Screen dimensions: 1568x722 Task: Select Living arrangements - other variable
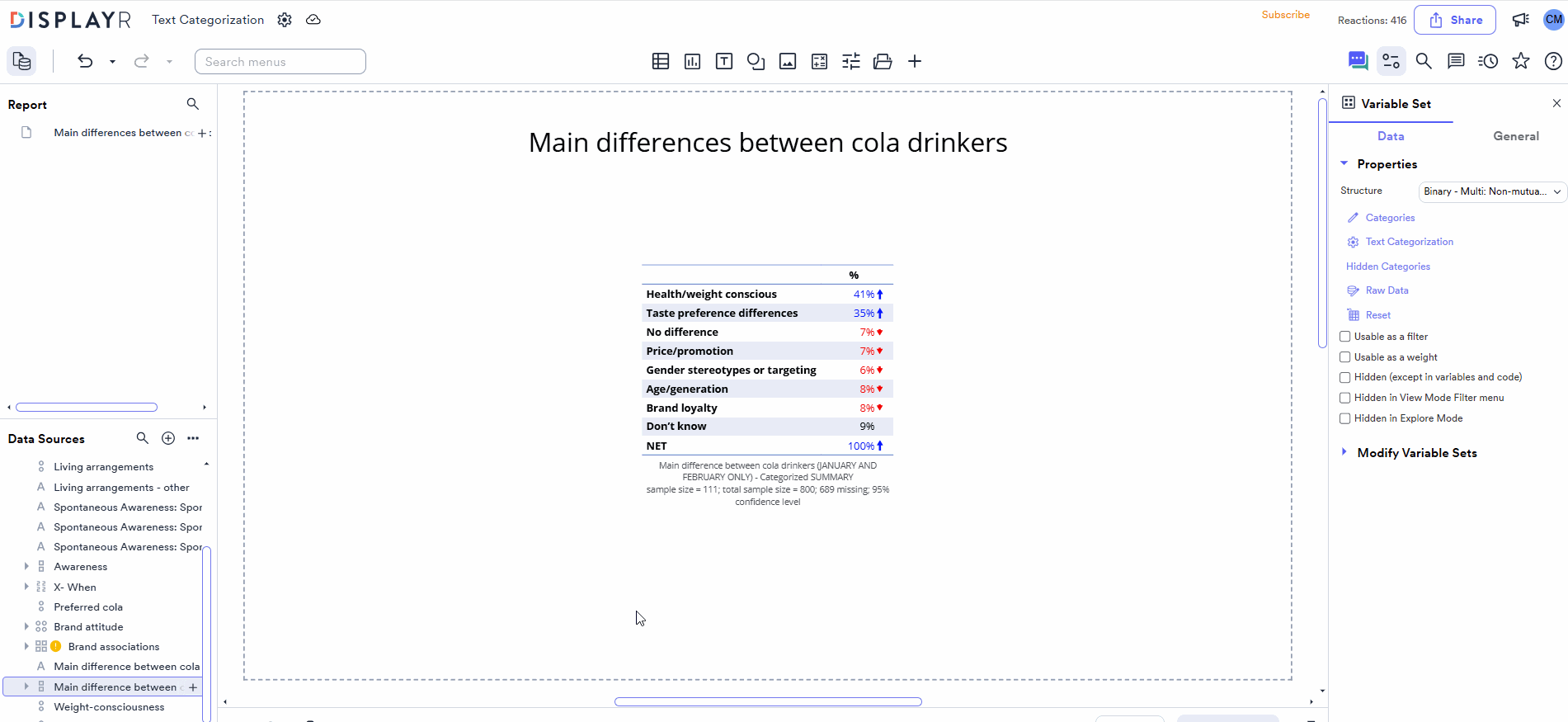tap(121, 488)
